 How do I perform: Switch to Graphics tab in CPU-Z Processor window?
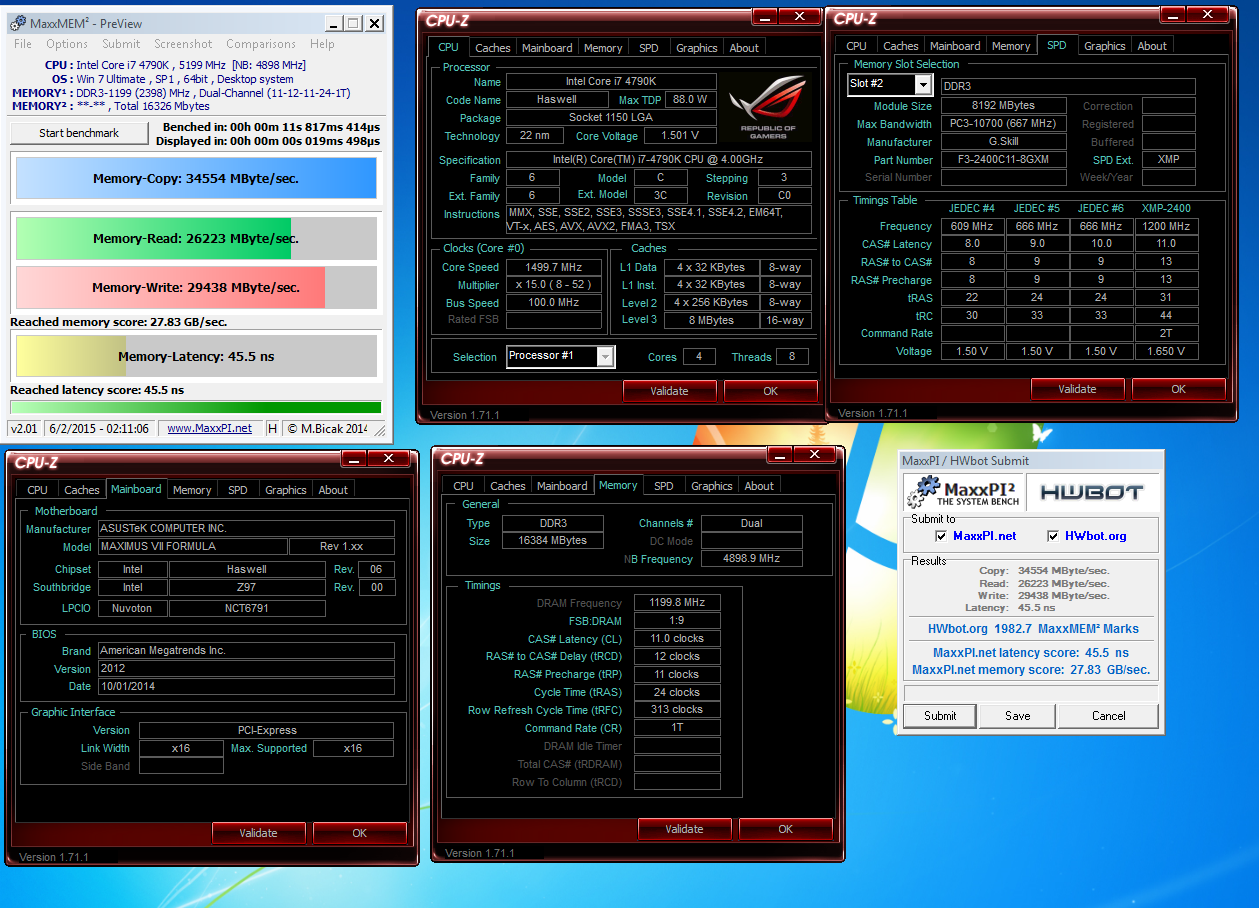coord(696,48)
